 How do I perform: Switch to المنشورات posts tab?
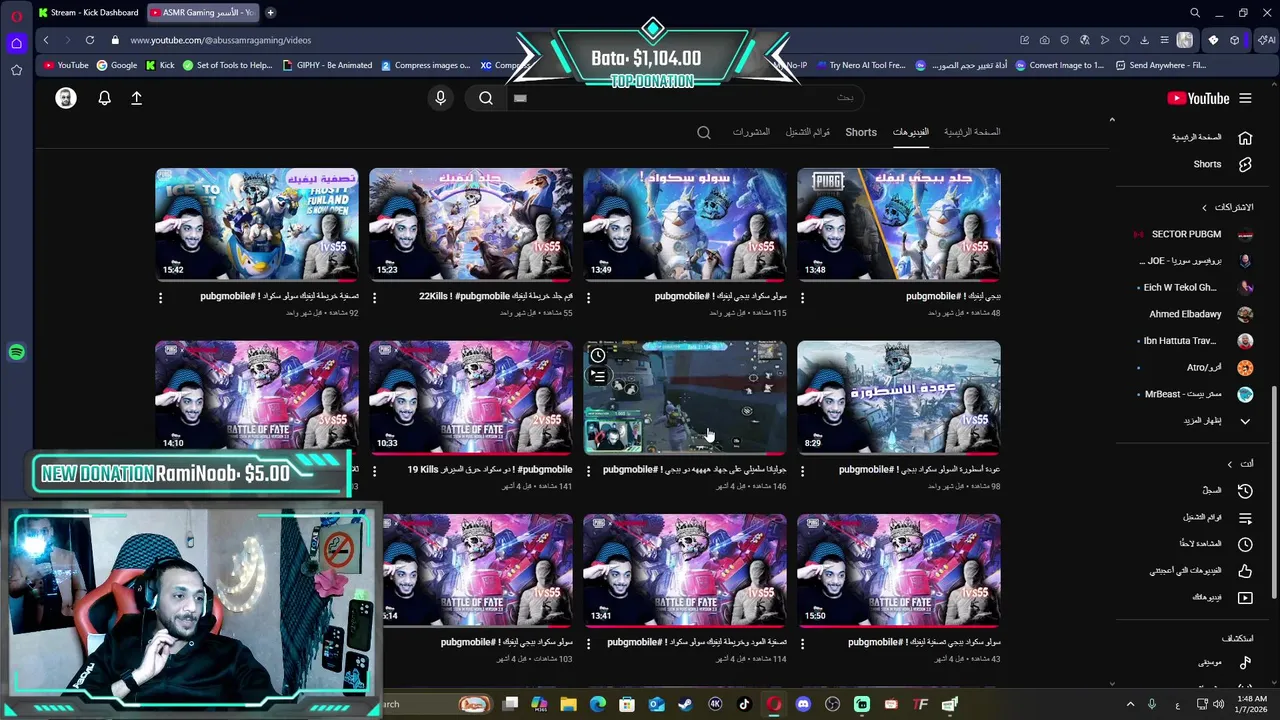751,132
